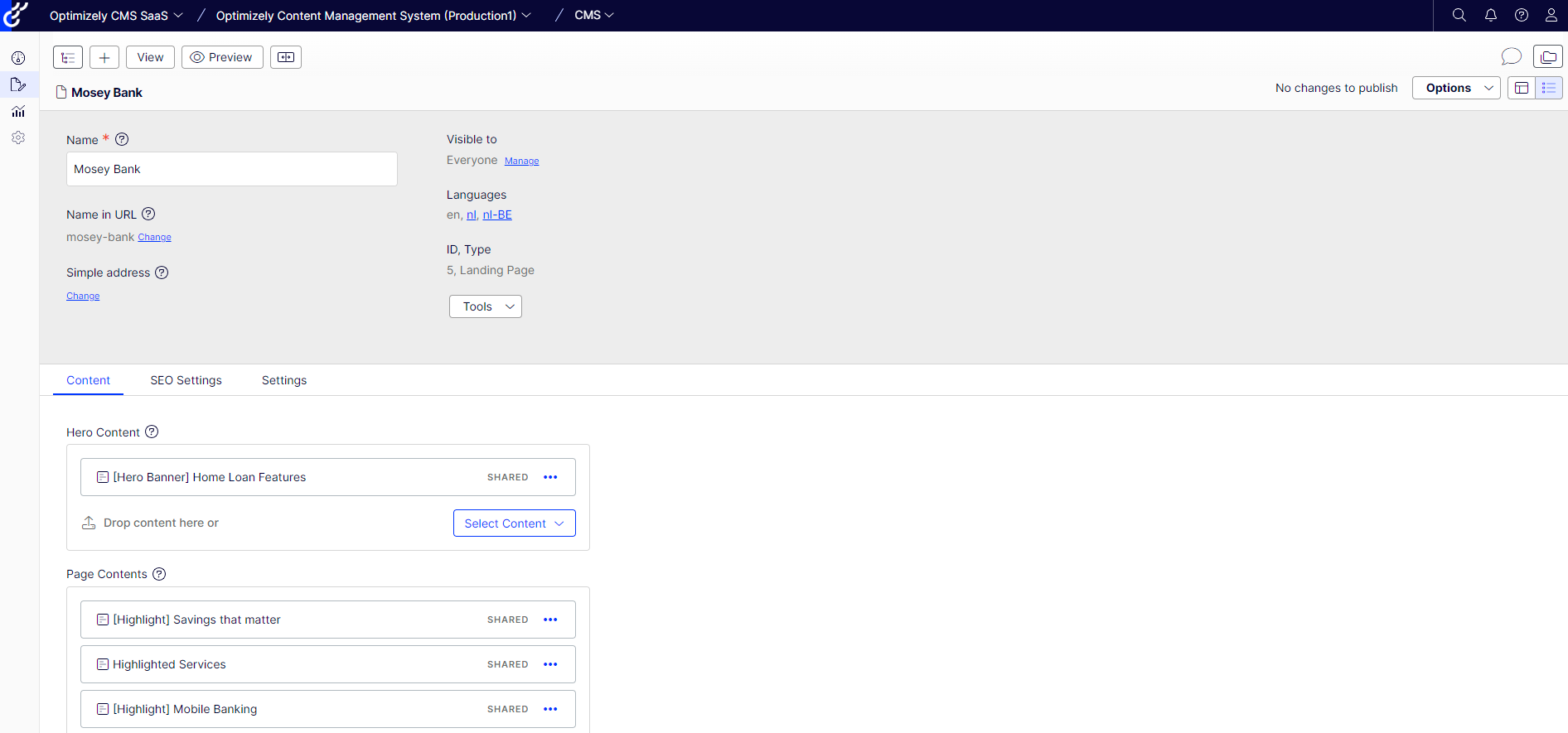Switch to the SEO Settings tab

186,380
